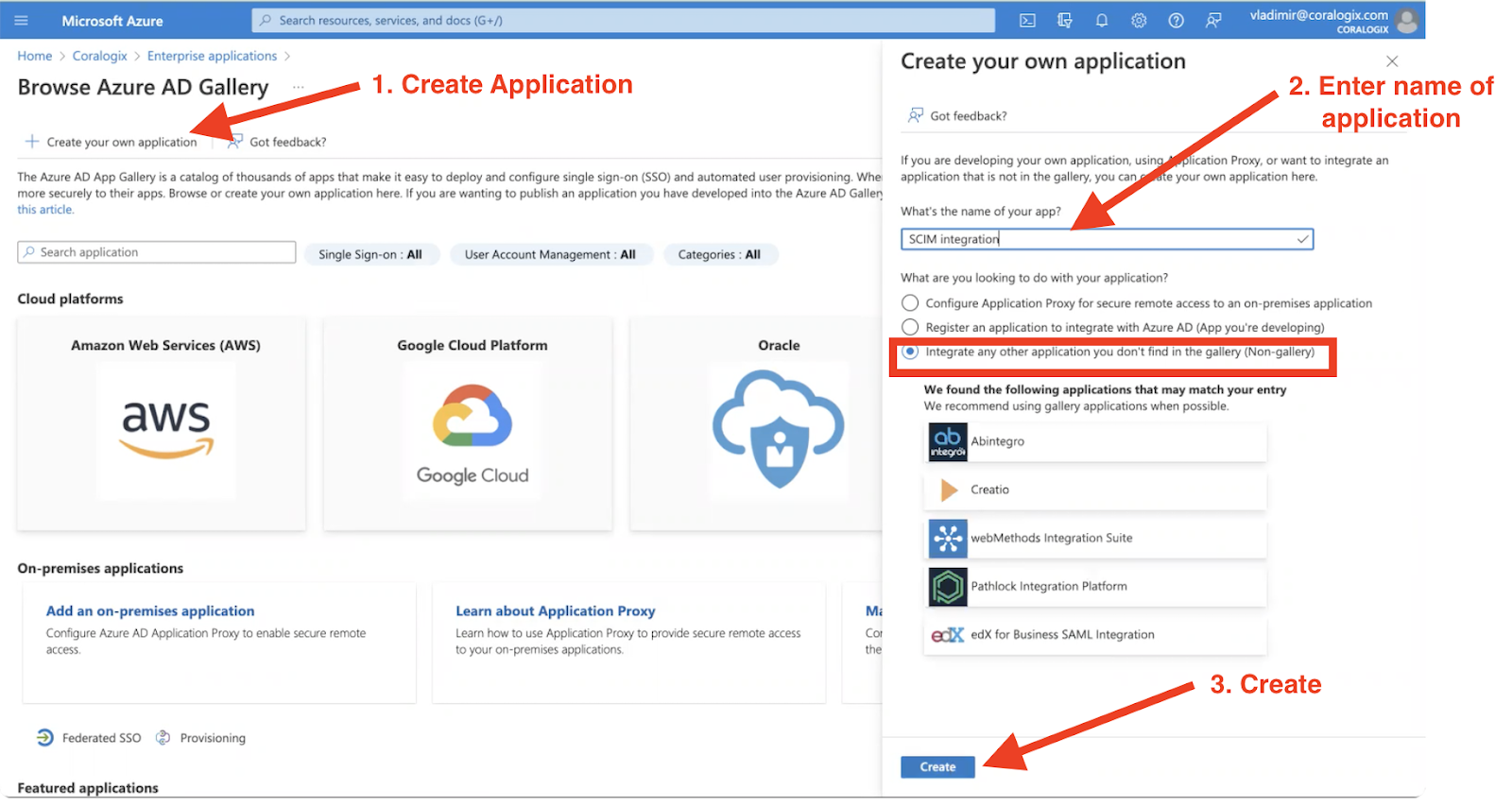Click the Pathlock Integration Platform icon
Image resolution: width=1512 pixels, height=807 pixels.
click(x=948, y=587)
